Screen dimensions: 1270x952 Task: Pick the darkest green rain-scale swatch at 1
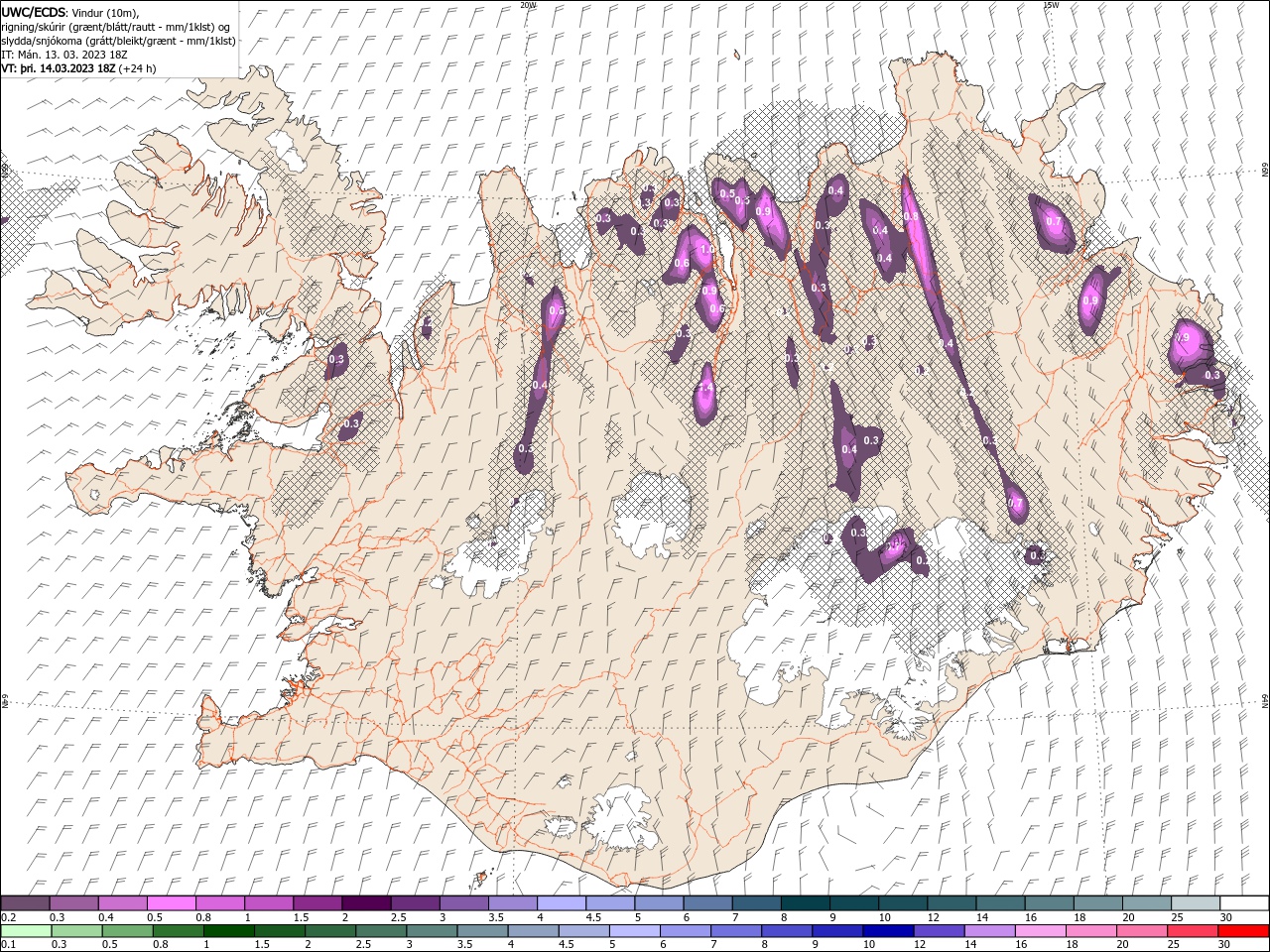pyautogui.click(x=228, y=931)
